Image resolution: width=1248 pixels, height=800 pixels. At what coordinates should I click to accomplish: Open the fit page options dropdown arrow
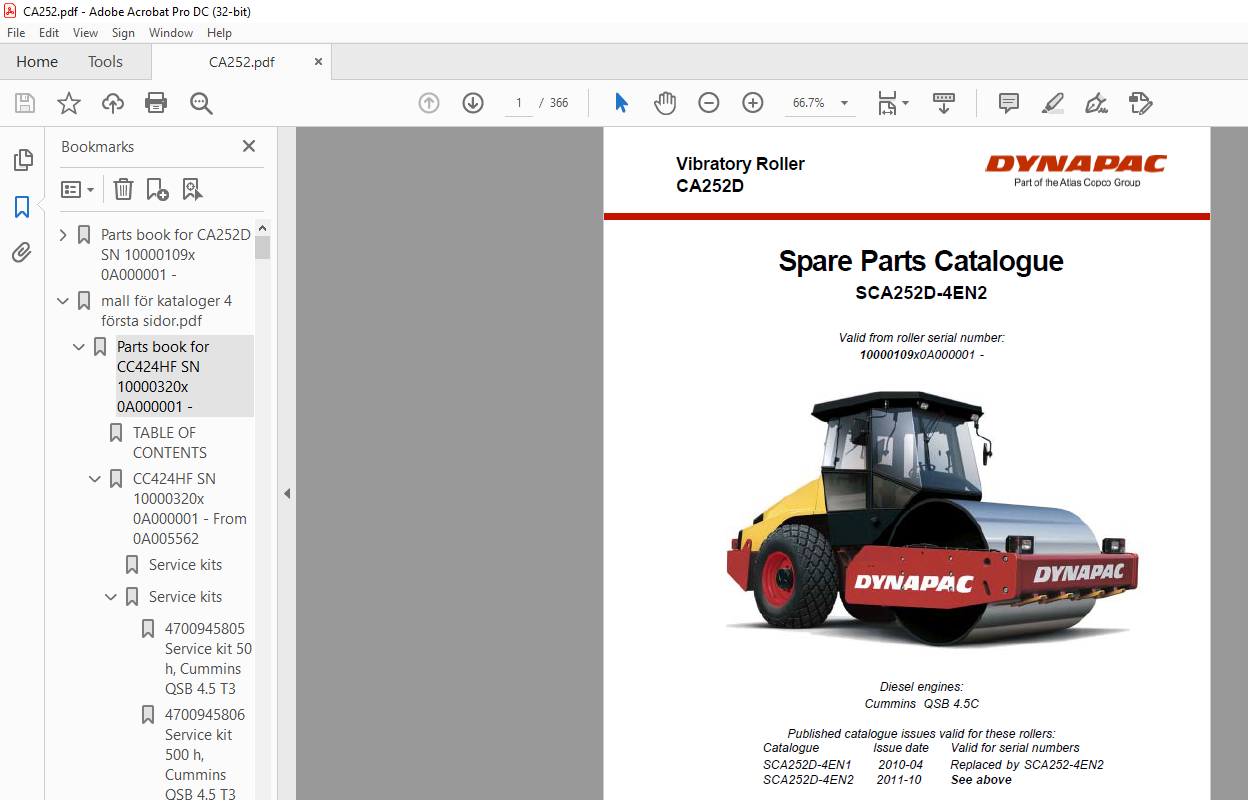pyautogui.click(x=906, y=103)
